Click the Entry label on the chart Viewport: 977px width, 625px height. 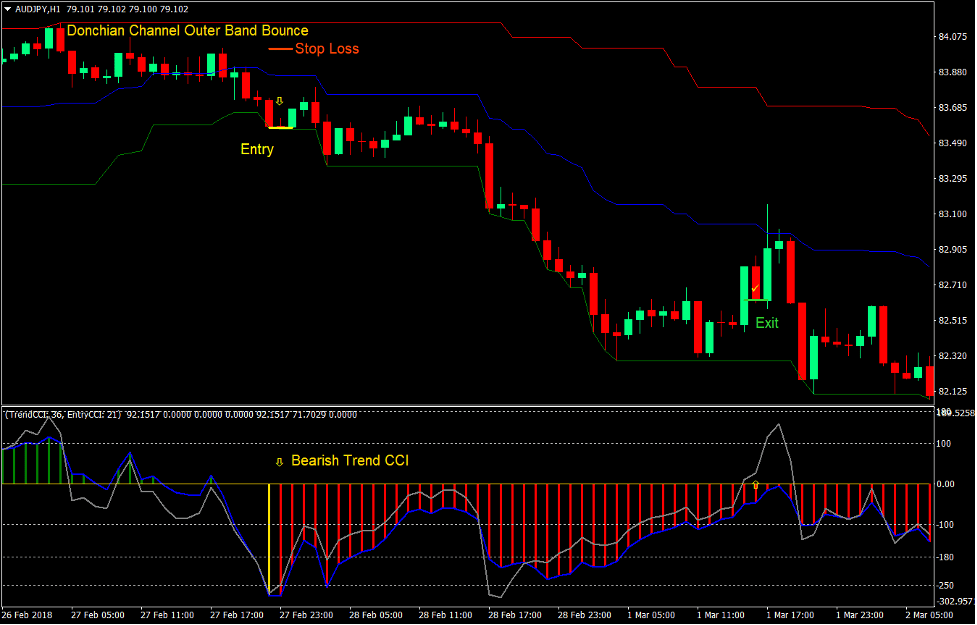(x=256, y=149)
